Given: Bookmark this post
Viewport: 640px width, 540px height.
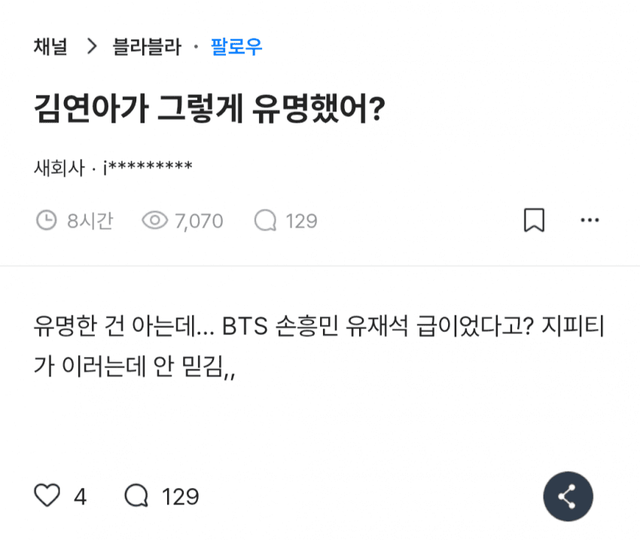Looking at the screenshot, I should click(534, 220).
